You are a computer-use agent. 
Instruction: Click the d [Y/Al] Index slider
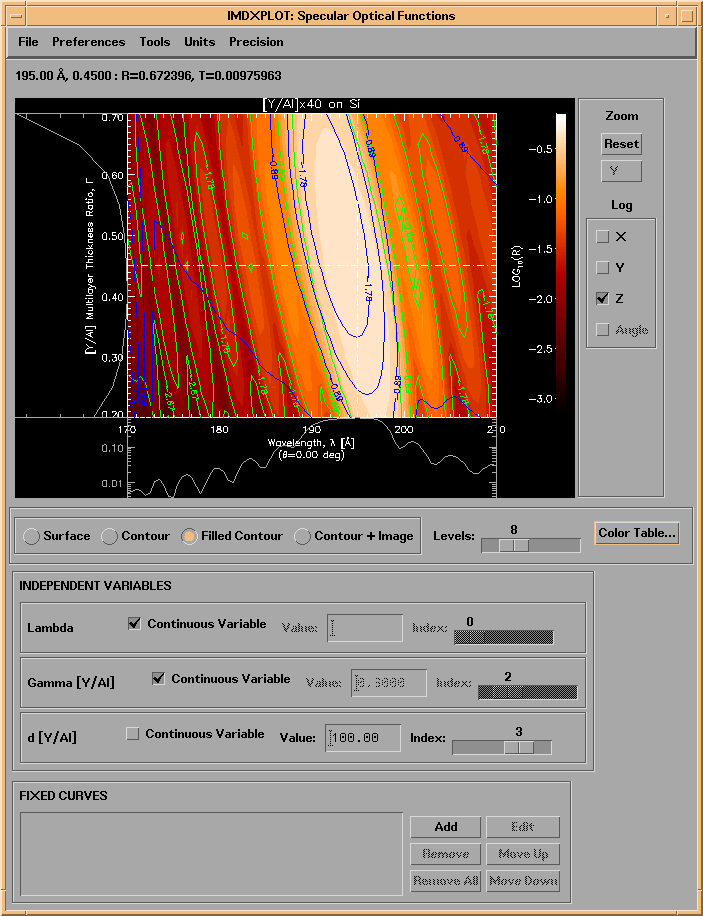(x=502, y=747)
